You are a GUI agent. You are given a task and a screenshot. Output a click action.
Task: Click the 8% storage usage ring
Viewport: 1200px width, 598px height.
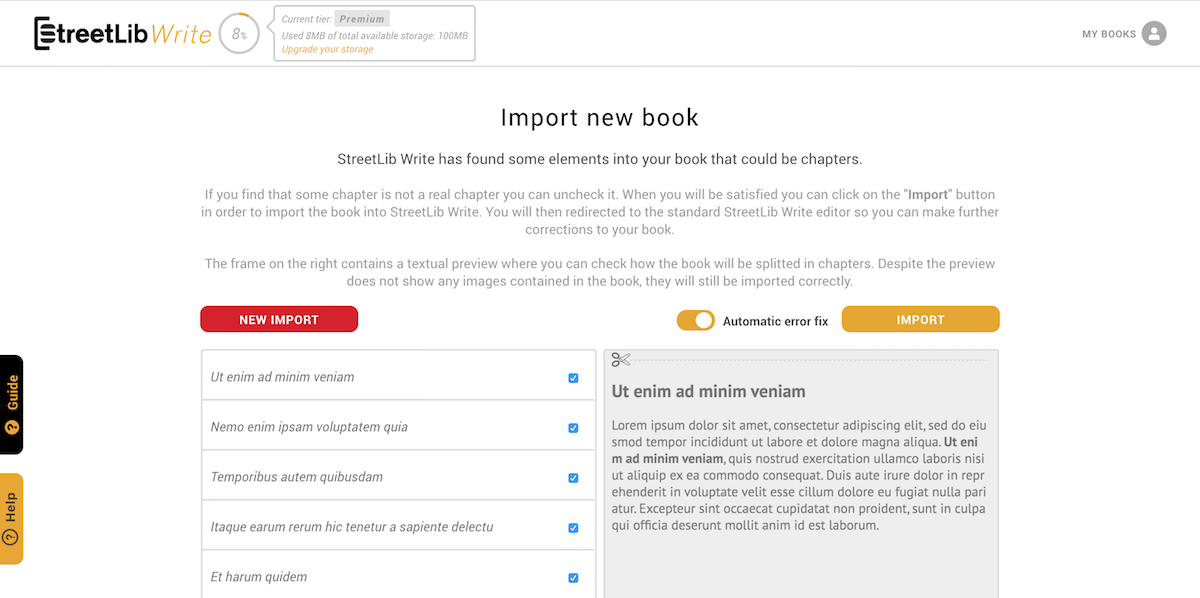[x=238, y=33]
